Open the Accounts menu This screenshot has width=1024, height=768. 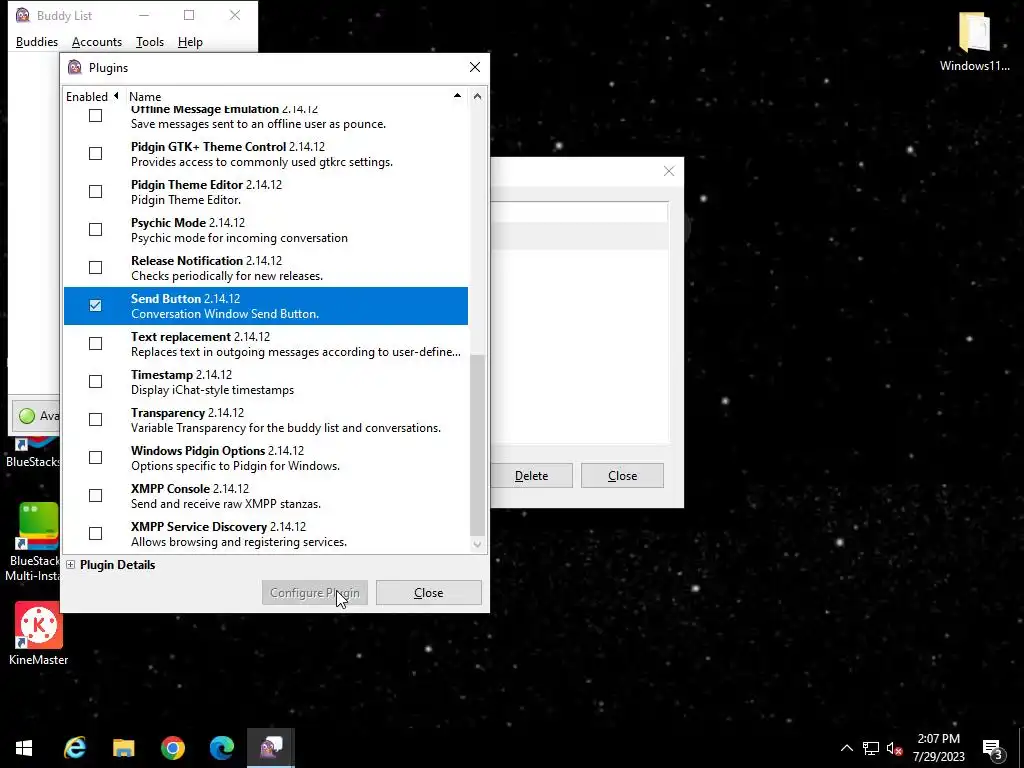pyautogui.click(x=97, y=42)
